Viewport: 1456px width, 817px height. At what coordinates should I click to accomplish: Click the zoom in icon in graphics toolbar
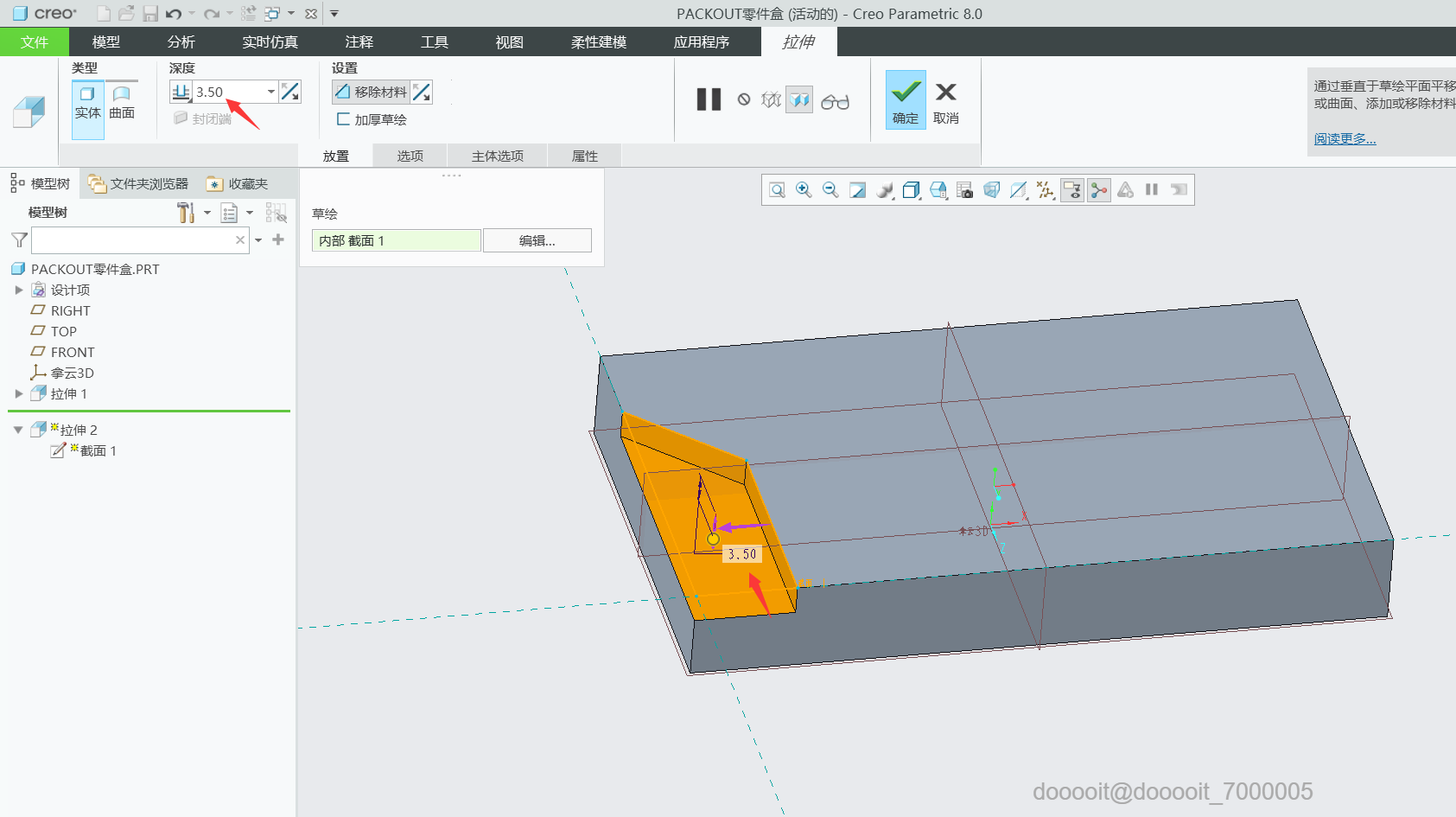coord(804,190)
